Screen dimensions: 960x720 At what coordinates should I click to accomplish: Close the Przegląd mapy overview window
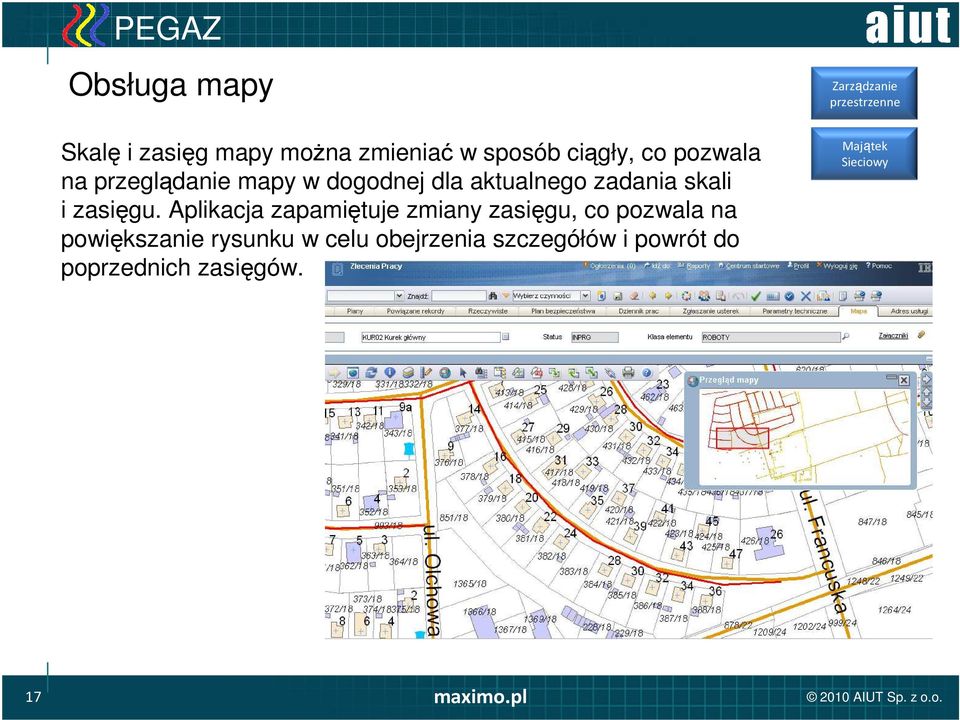tap(904, 380)
